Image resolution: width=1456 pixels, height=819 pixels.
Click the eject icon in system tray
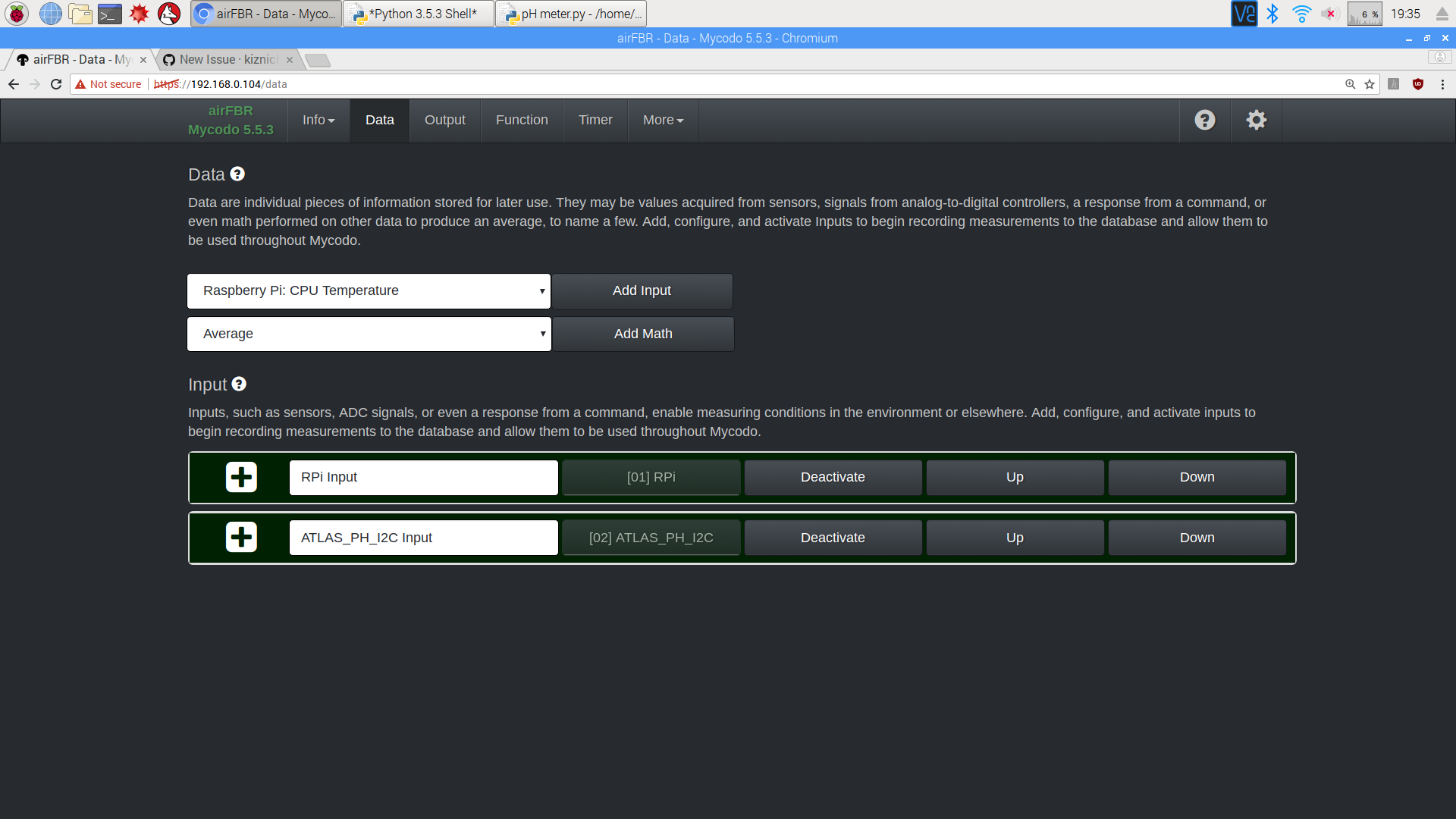tap(1442, 13)
